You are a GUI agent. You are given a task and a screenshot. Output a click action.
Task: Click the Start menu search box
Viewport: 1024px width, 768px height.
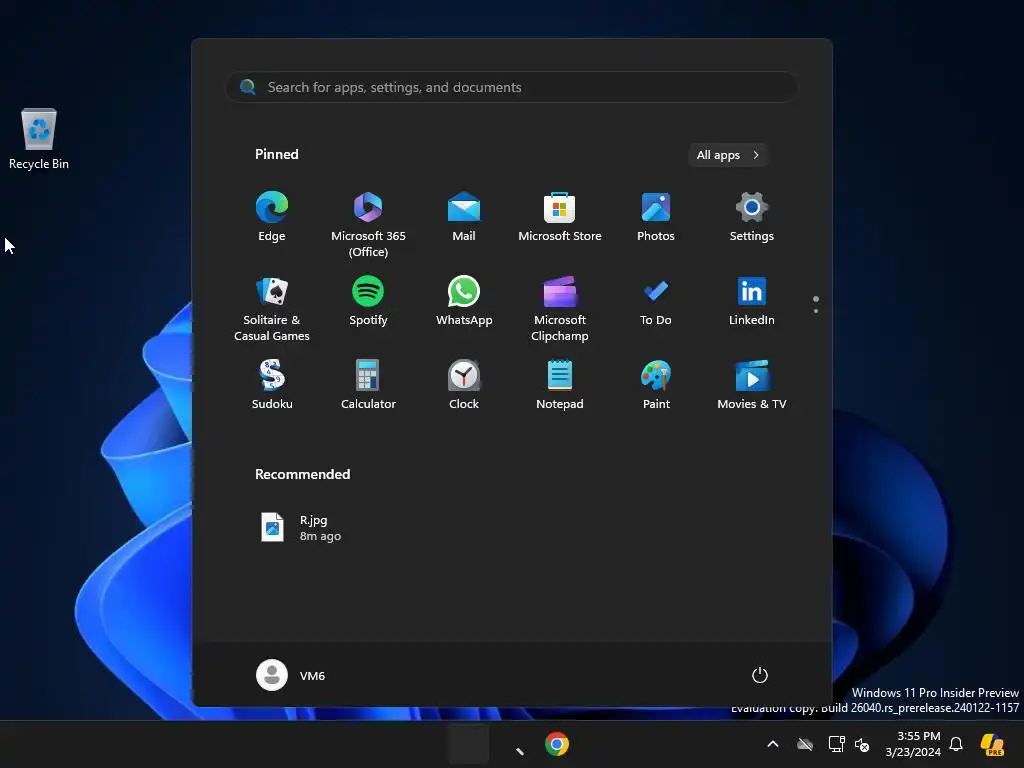click(x=511, y=87)
